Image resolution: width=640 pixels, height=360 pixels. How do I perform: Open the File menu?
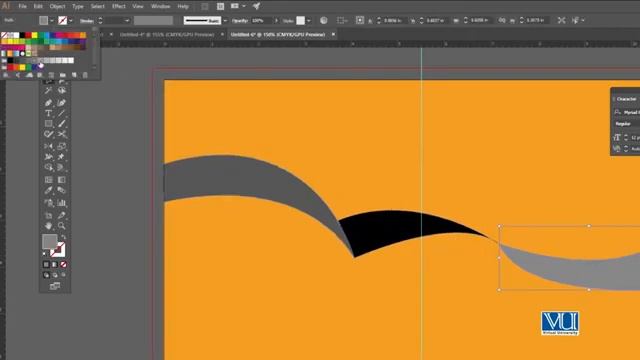tap(22, 7)
